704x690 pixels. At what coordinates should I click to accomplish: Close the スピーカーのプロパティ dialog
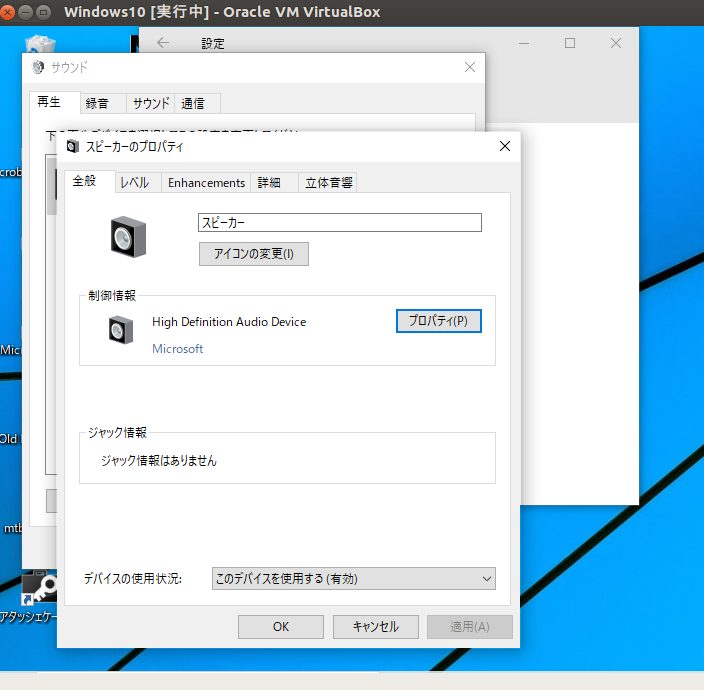(x=505, y=146)
